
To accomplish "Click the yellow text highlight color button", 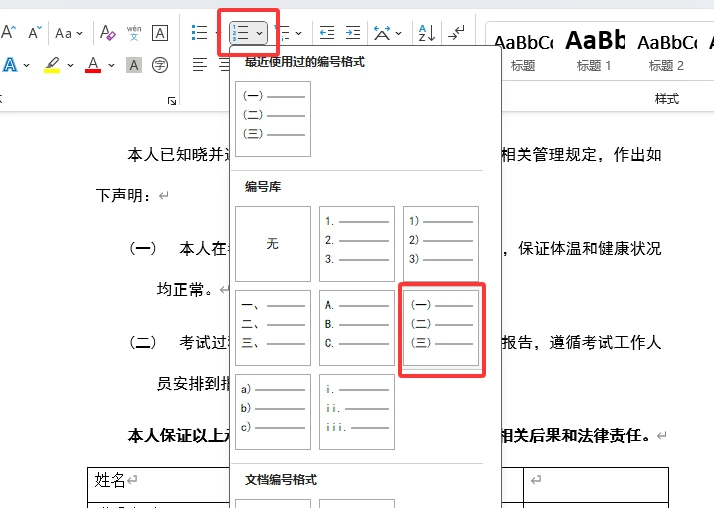I will tap(53, 65).
